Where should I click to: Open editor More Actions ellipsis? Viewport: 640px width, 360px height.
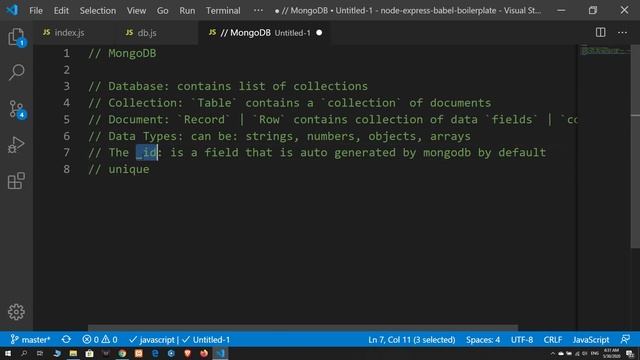622,32
